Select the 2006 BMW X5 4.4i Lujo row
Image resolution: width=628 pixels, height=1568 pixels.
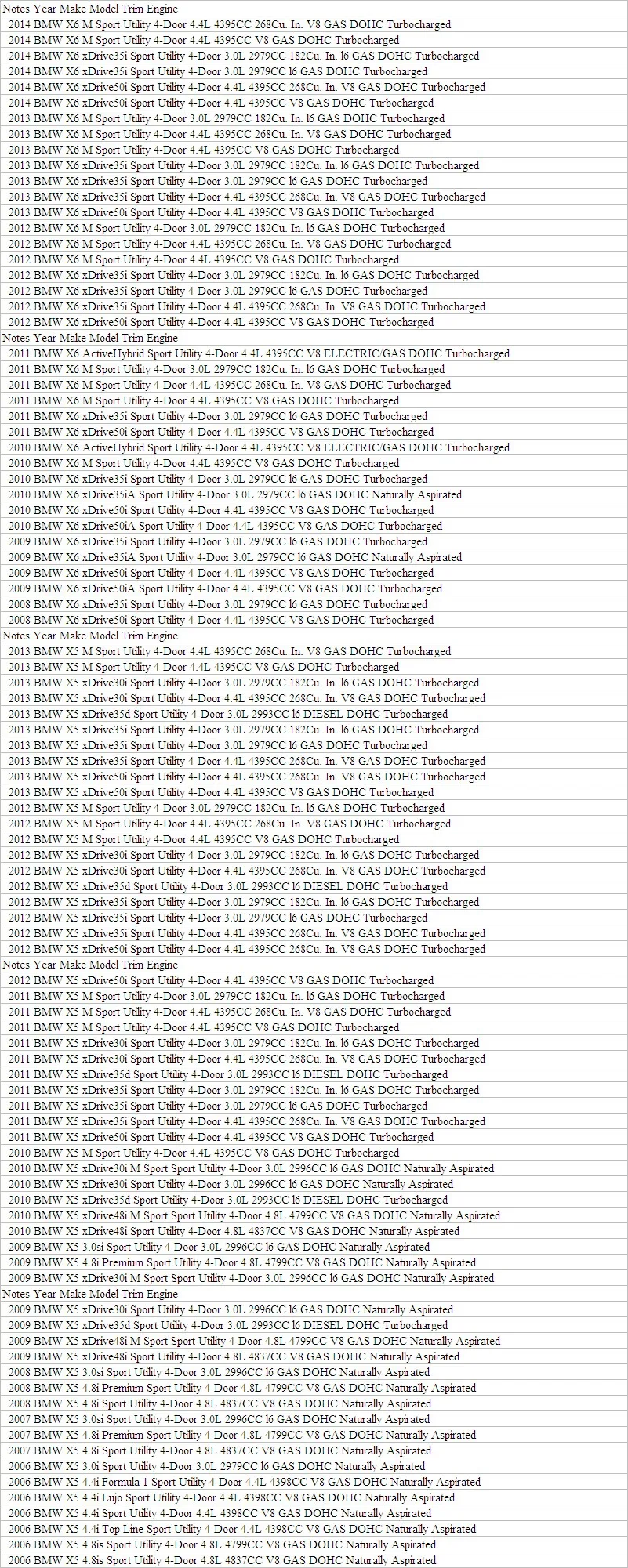coord(314,1497)
